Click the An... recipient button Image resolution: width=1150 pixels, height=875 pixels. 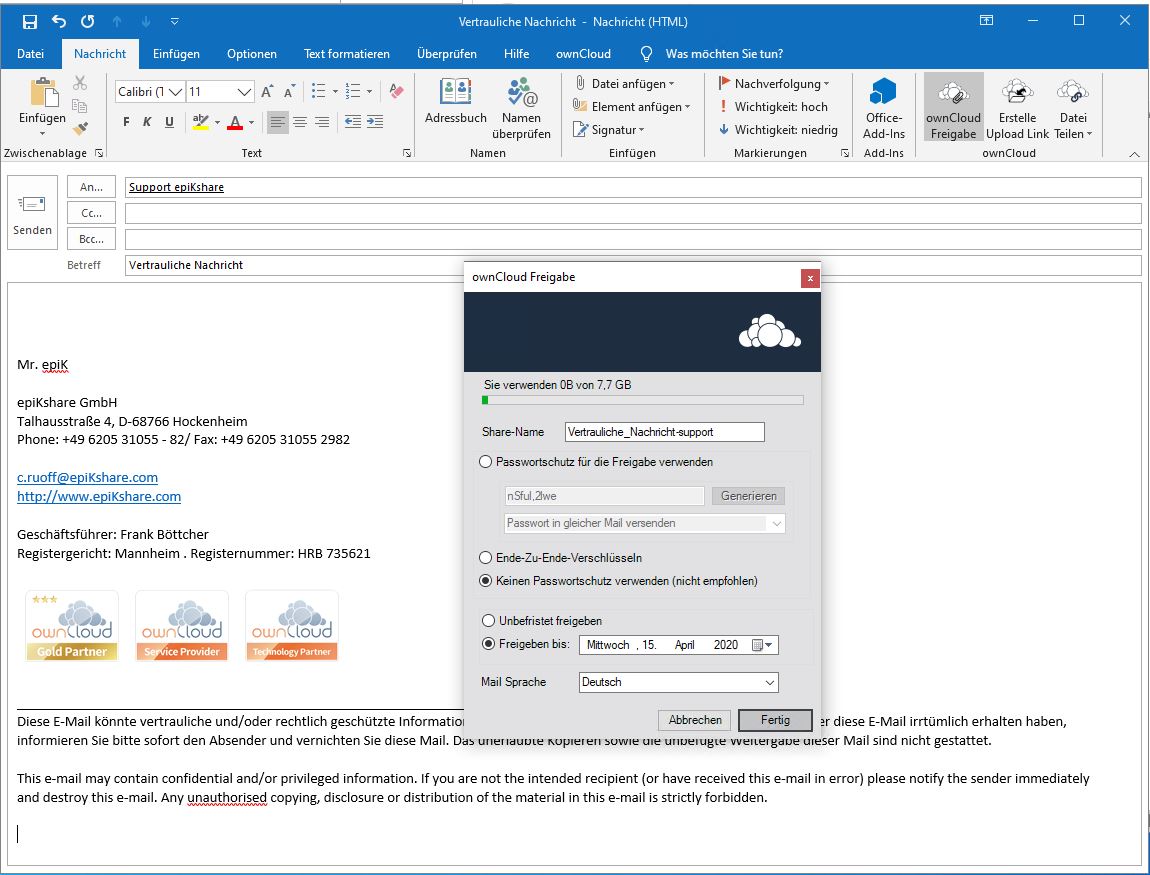click(x=91, y=187)
